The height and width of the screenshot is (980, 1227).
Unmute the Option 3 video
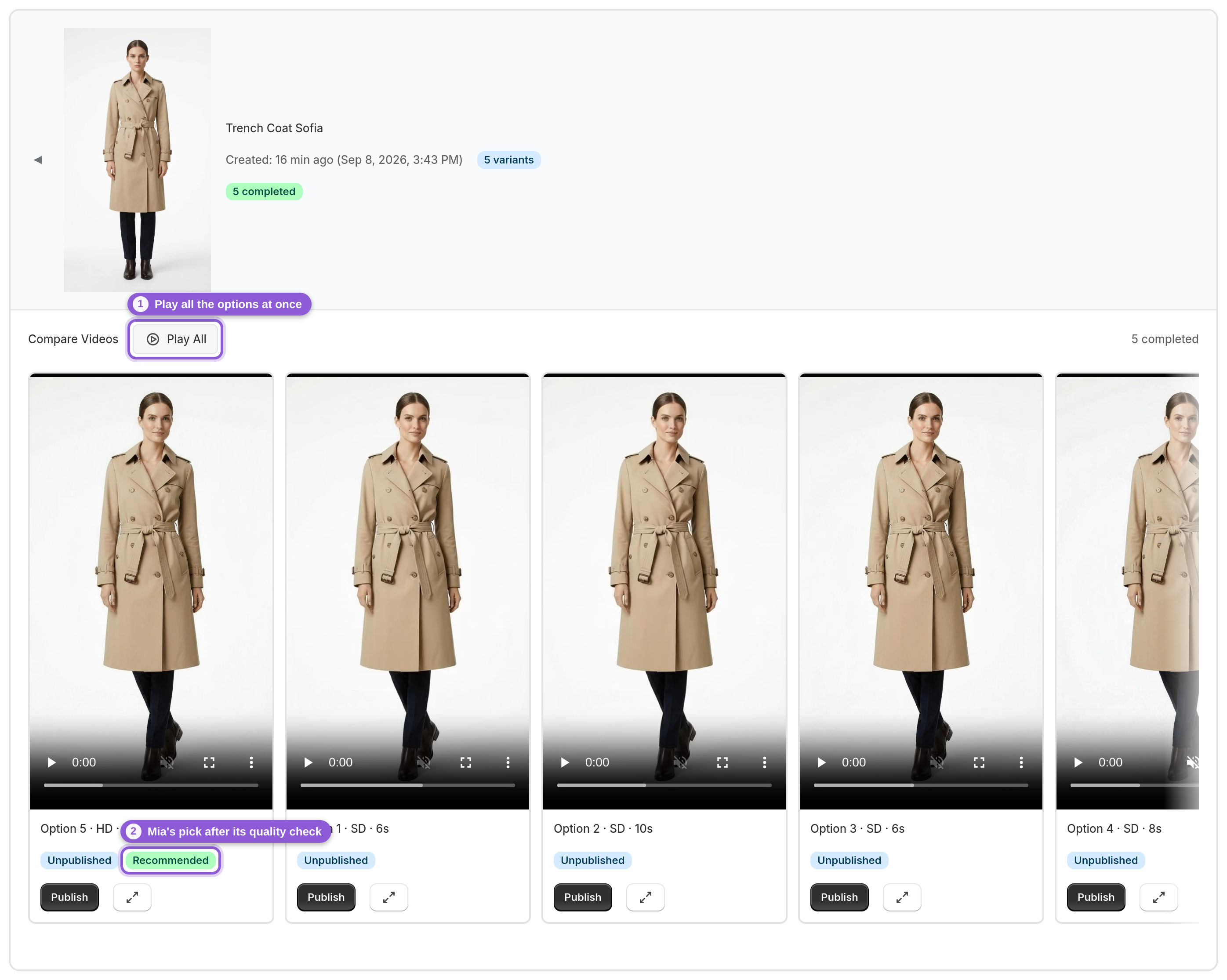pos(937,762)
